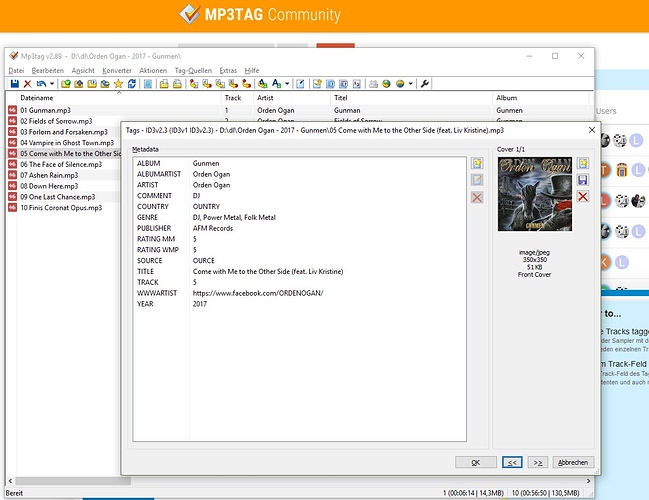
Task: Select the GENRE row with Power Metal, Folk Metal
Action: pos(299,217)
